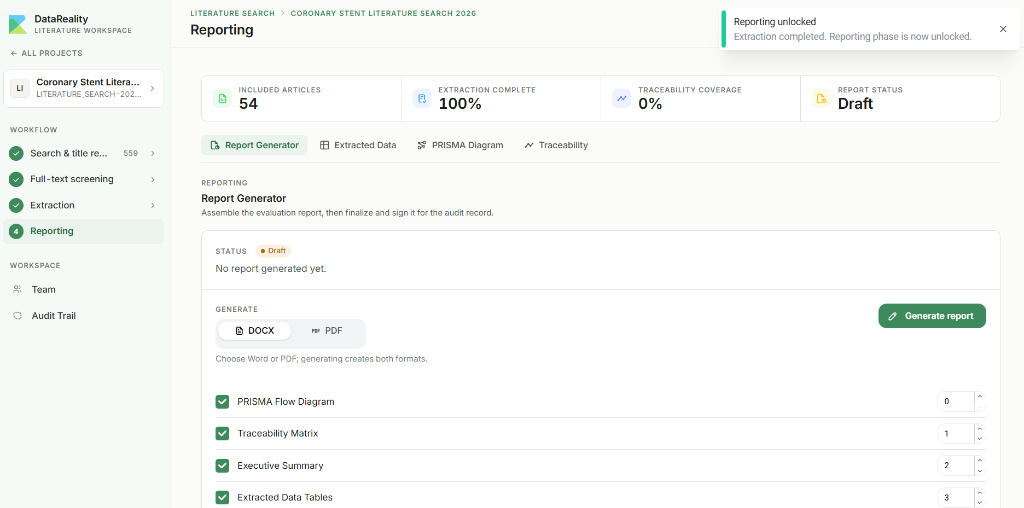Click the 'No report generated yet.' text
Image resolution: width=1024 pixels, height=508 pixels.
pos(271,268)
